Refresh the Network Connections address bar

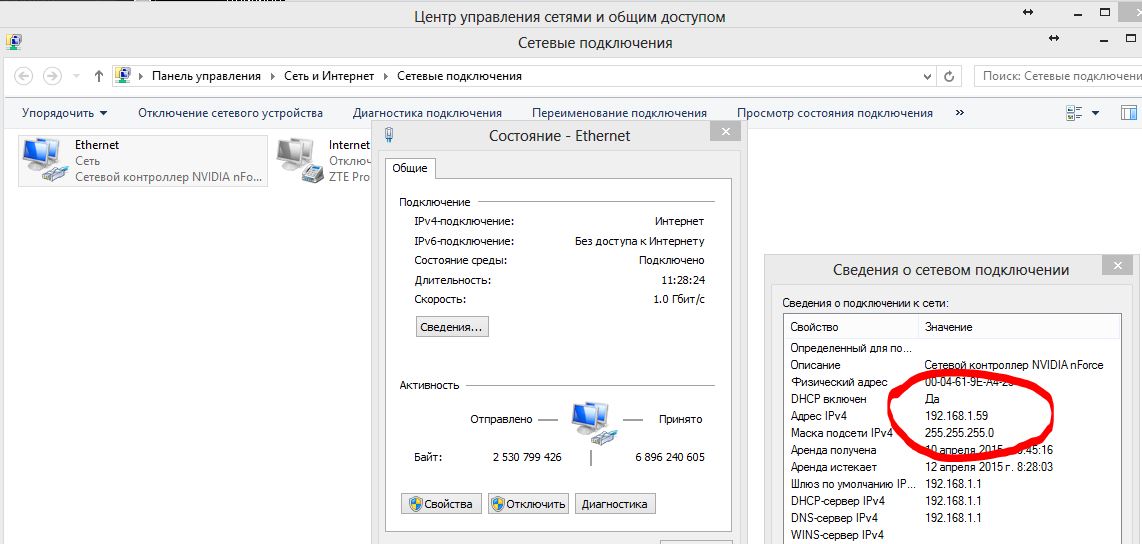coord(952,76)
